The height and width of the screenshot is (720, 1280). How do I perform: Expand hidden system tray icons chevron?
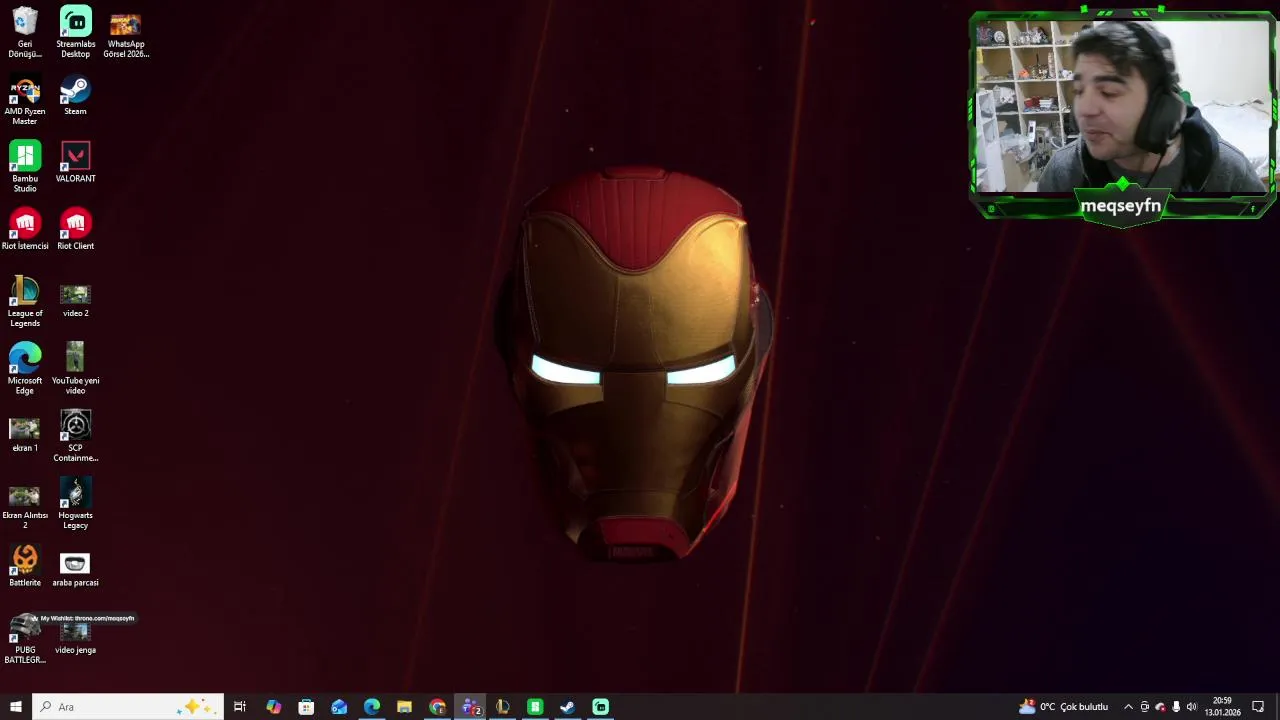[x=1128, y=707]
